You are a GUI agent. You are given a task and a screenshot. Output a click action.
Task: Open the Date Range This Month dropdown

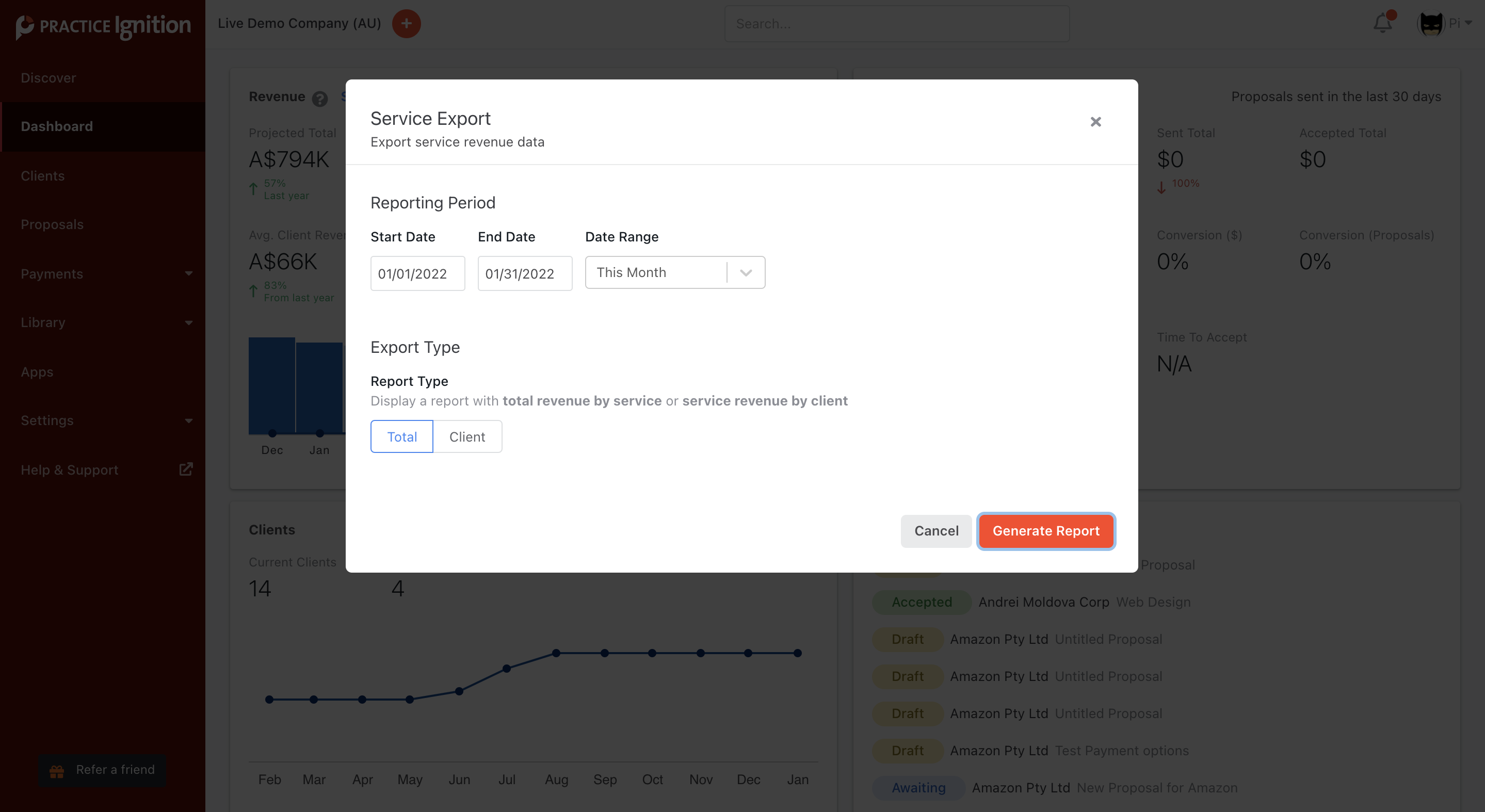click(x=674, y=272)
